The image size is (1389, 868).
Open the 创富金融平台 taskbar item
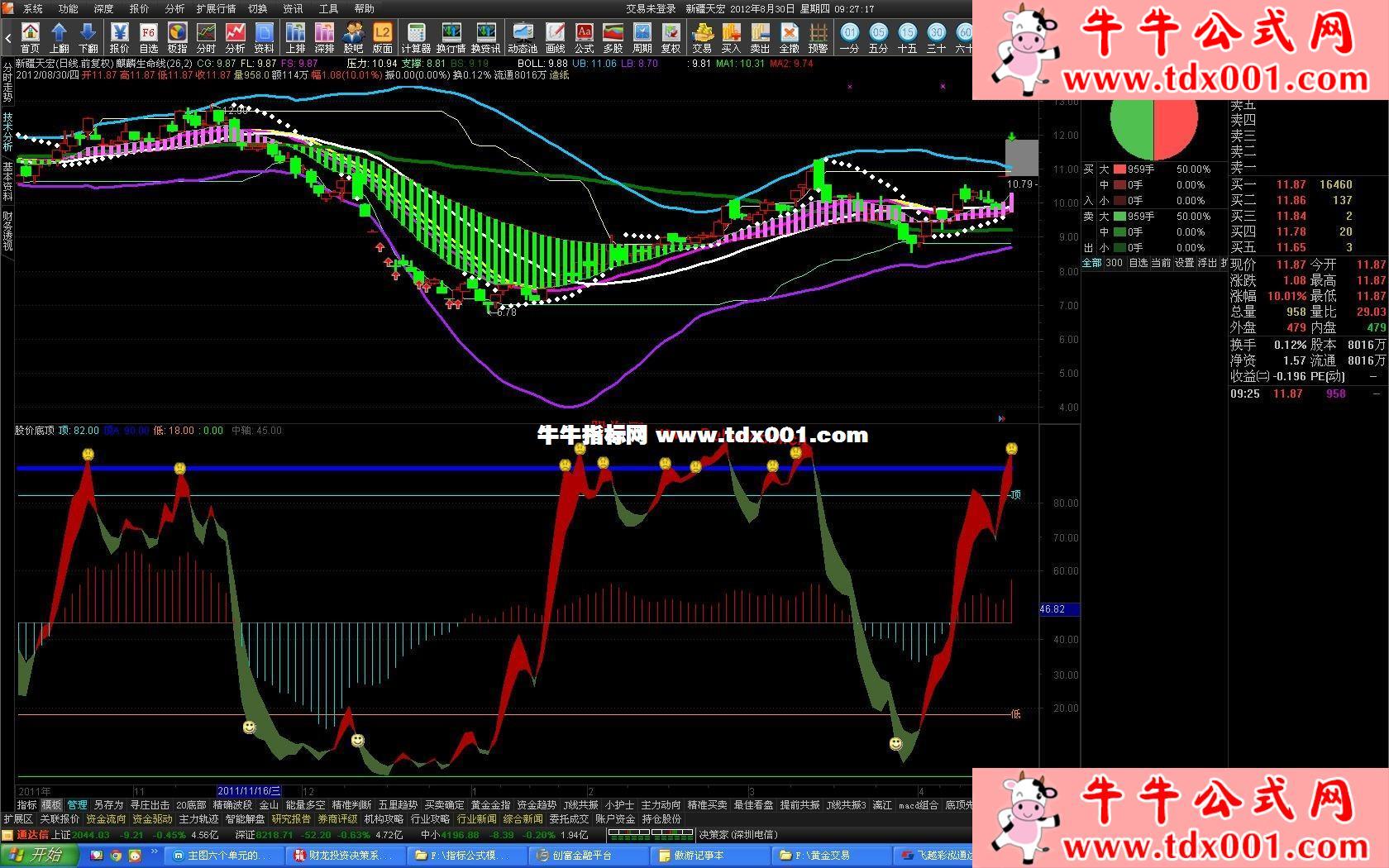click(x=589, y=856)
